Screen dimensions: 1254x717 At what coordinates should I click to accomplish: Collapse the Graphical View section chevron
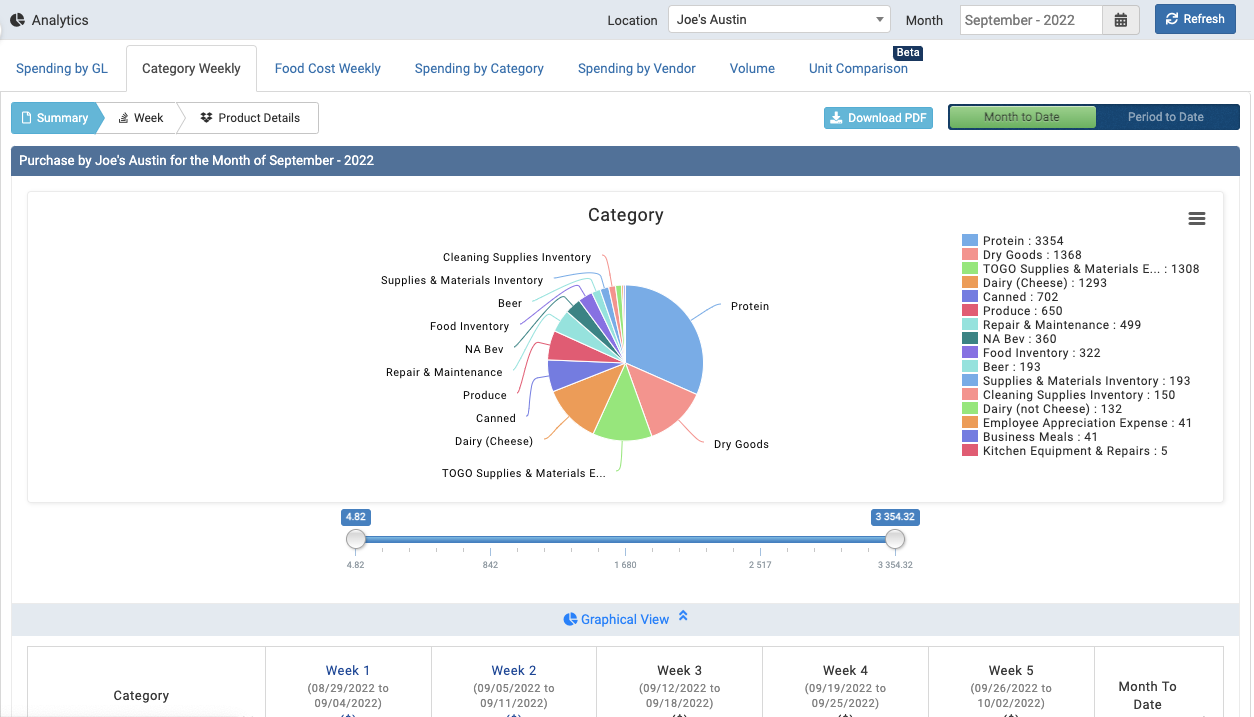[684, 617]
